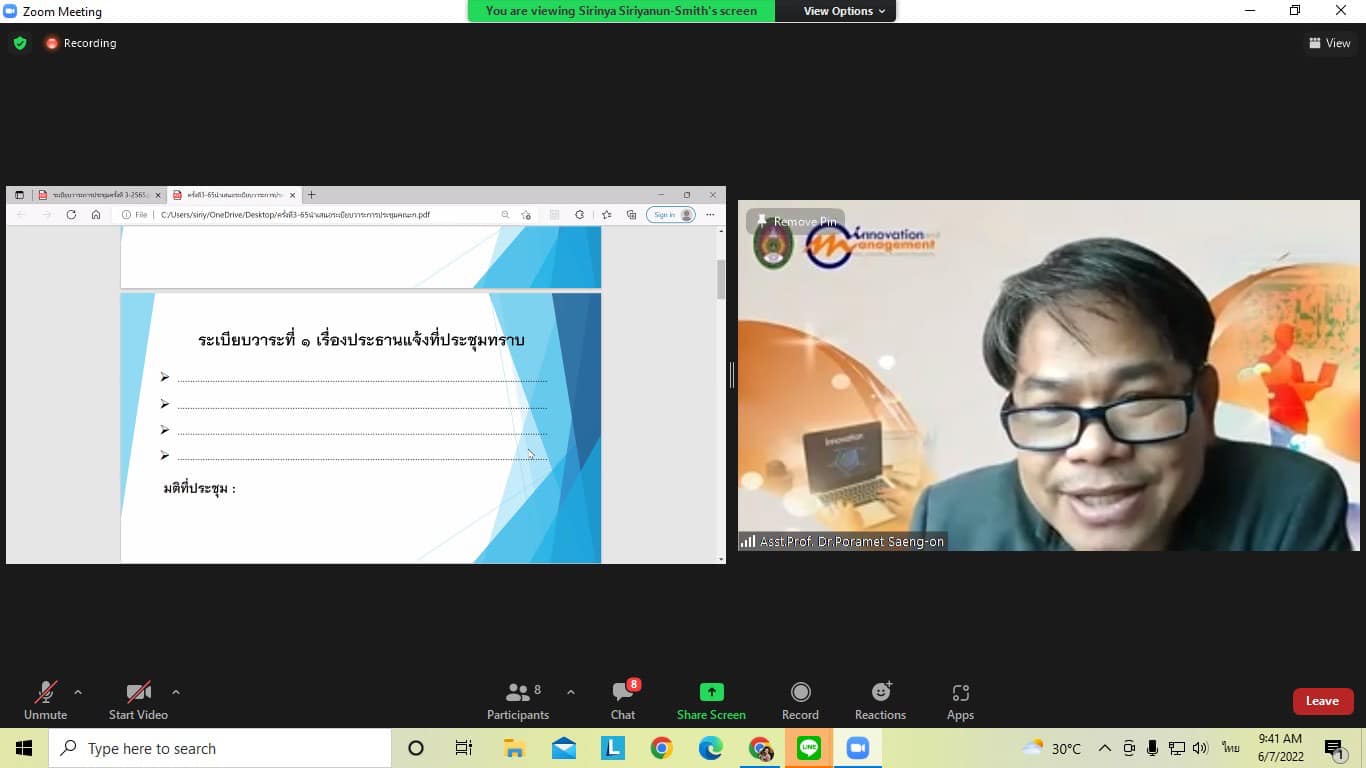Open the Chat panel
This screenshot has height=768, width=1366.
pos(623,700)
